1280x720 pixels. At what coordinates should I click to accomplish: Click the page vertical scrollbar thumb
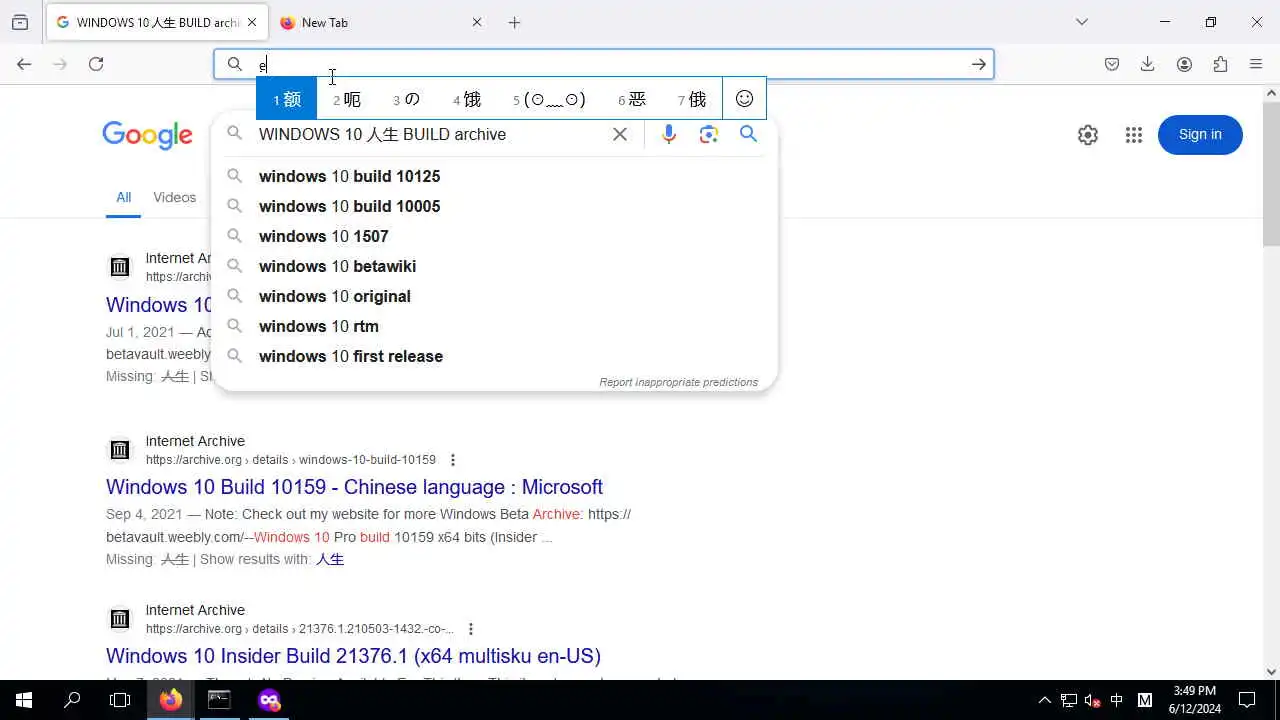pos(1271,174)
